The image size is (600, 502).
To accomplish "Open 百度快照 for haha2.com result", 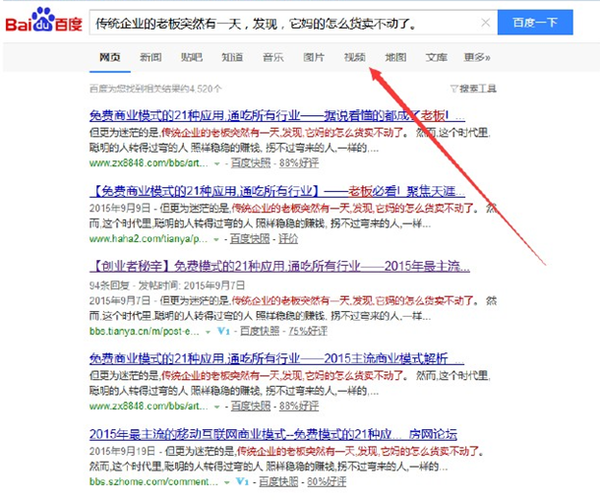I will click(x=250, y=239).
